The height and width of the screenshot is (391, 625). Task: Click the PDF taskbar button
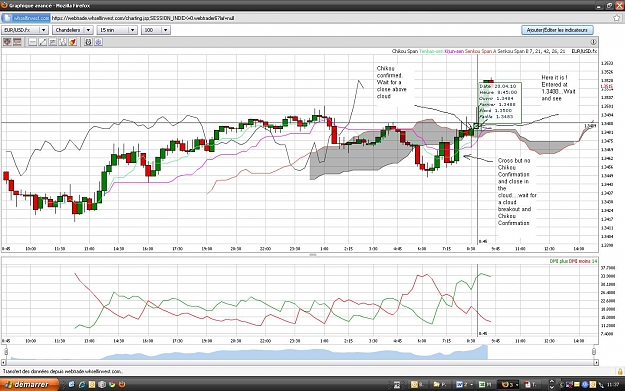530,385
